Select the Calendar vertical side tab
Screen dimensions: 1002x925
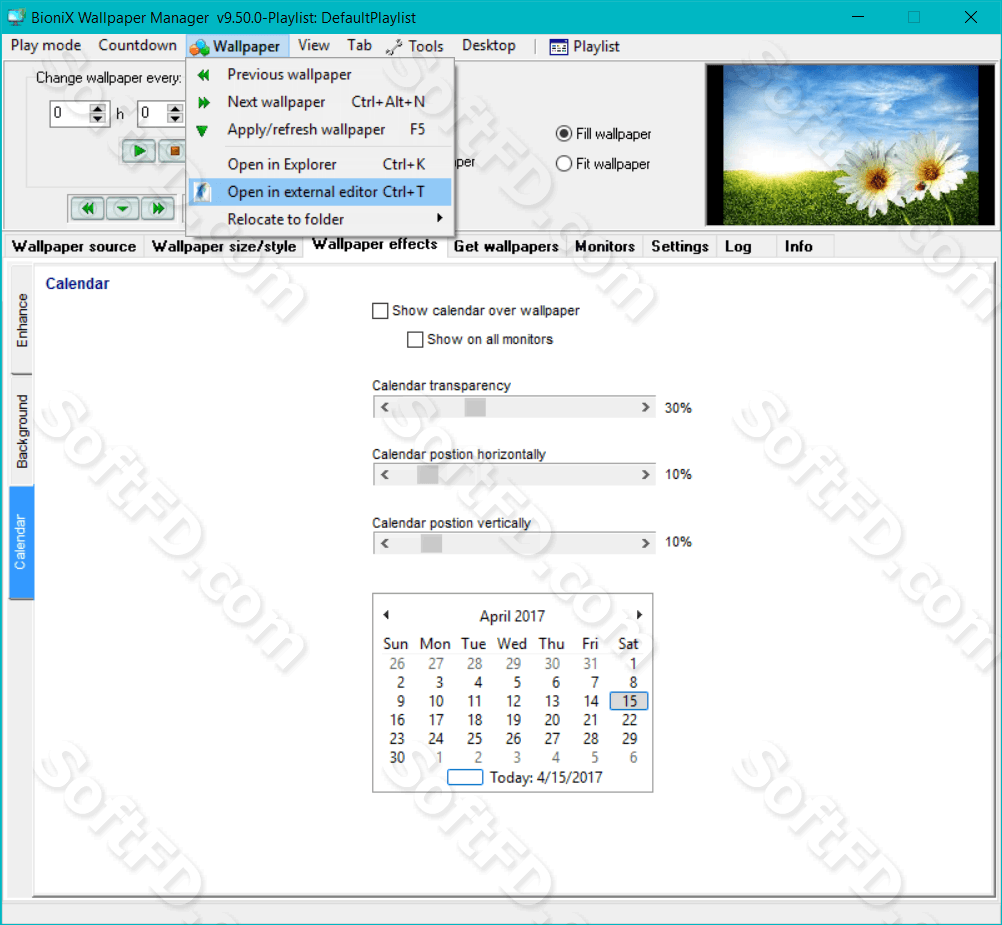click(x=21, y=542)
